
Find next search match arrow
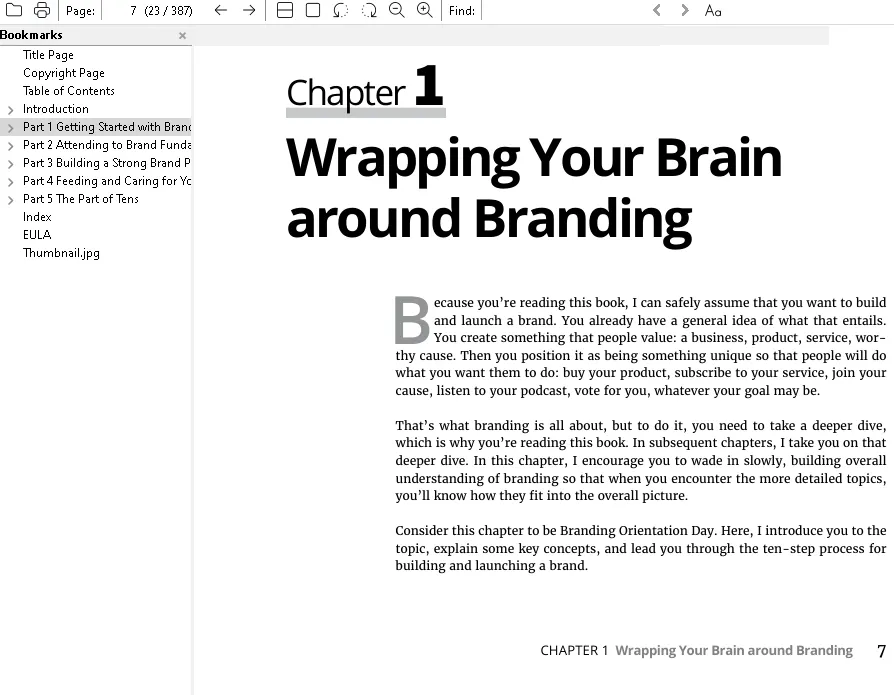685,11
